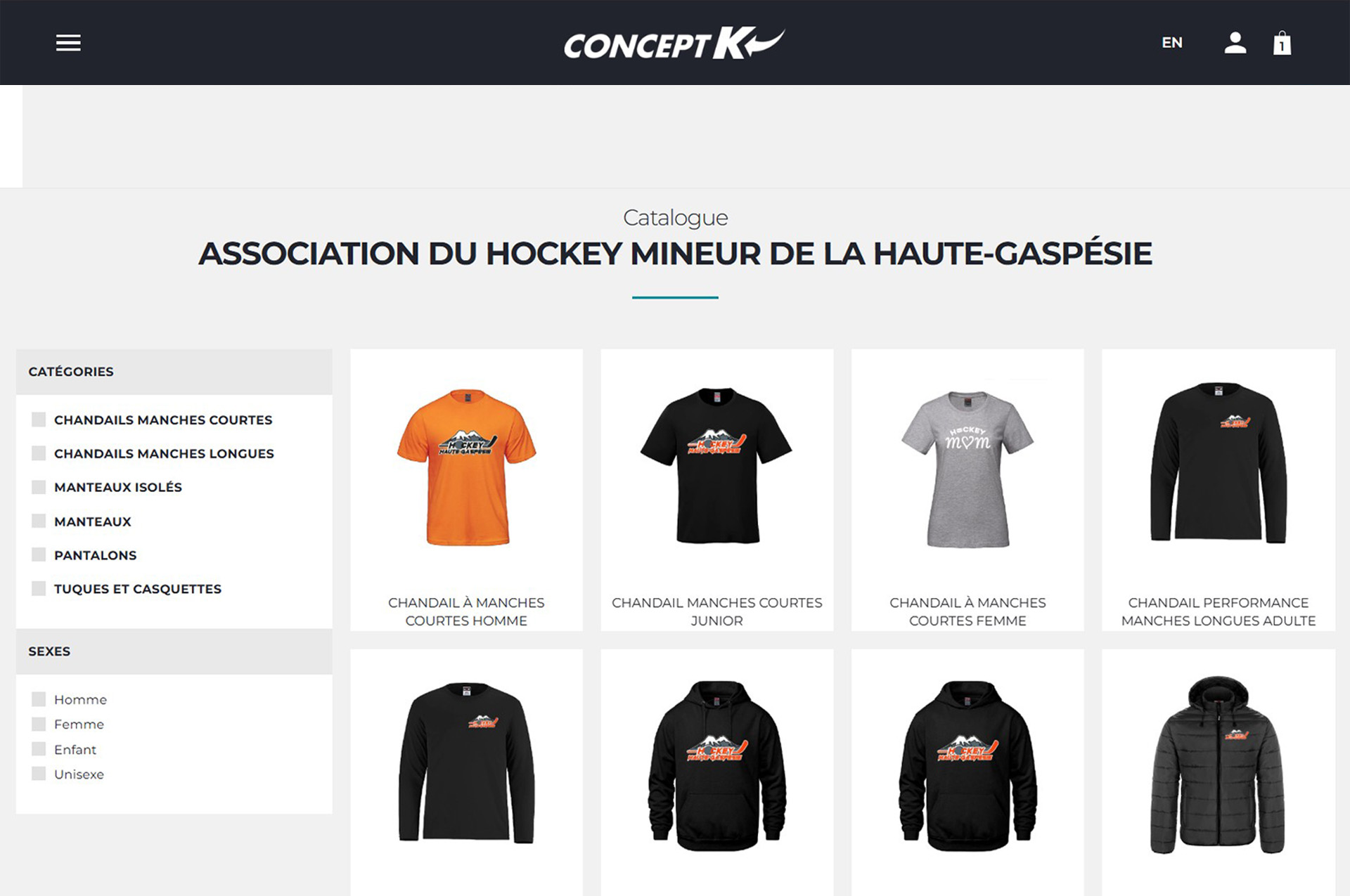This screenshot has height=896, width=1350.
Task: Open Chandail Performance Manches Longues Adulte
Action: coord(1218,611)
